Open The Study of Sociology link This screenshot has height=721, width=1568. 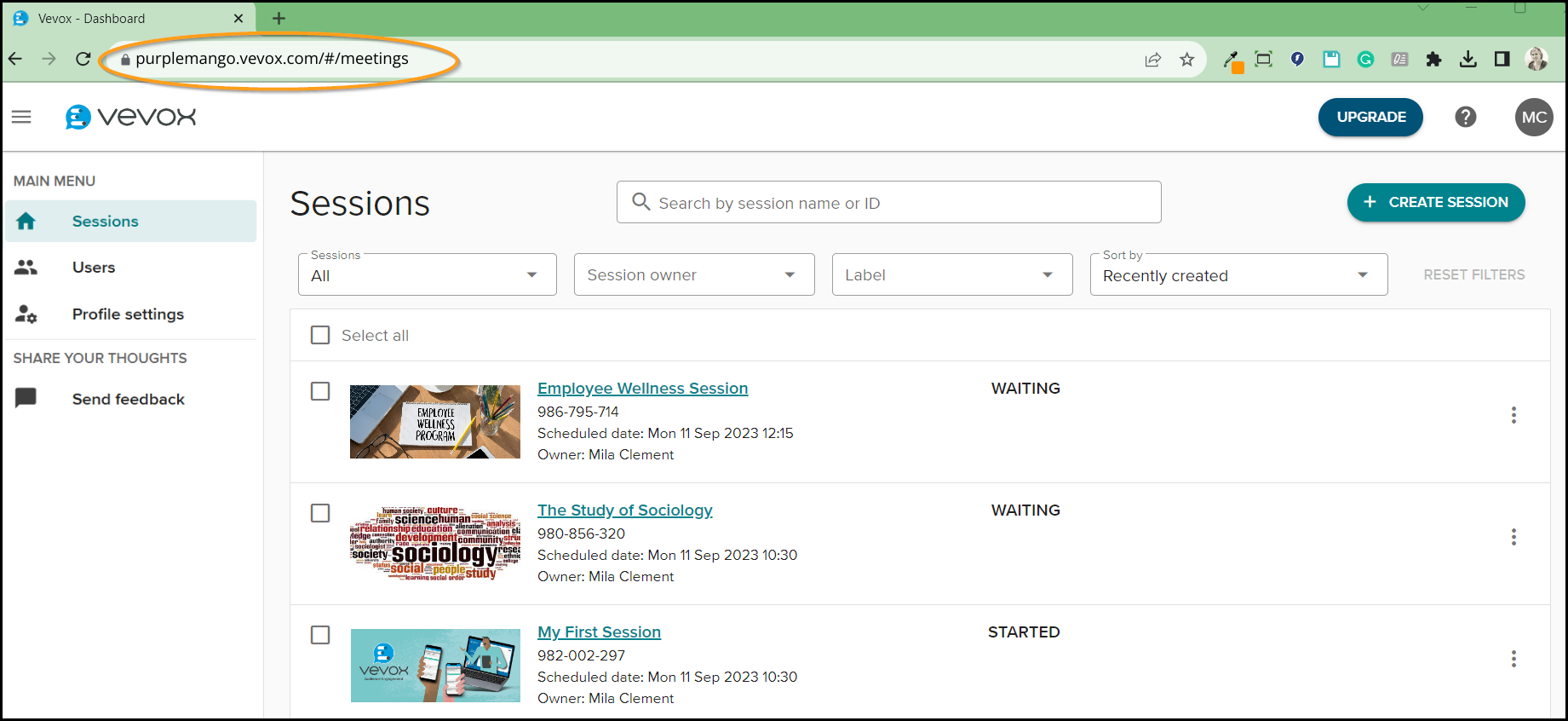tap(624, 510)
